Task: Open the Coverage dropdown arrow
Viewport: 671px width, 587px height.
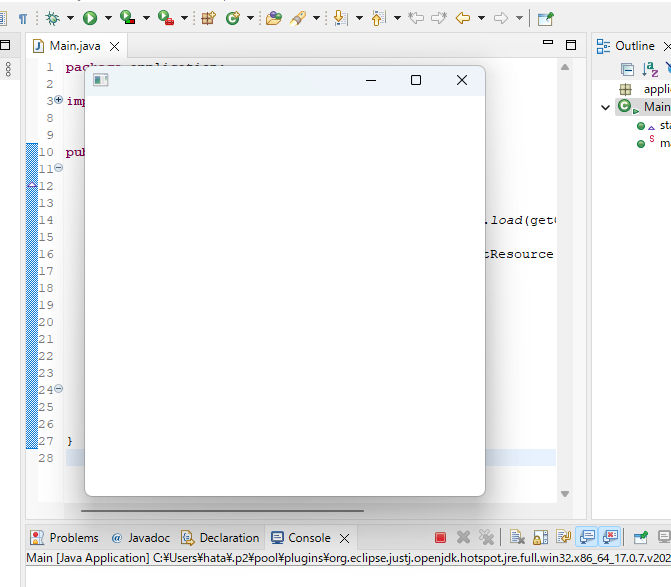Action: click(146, 18)
